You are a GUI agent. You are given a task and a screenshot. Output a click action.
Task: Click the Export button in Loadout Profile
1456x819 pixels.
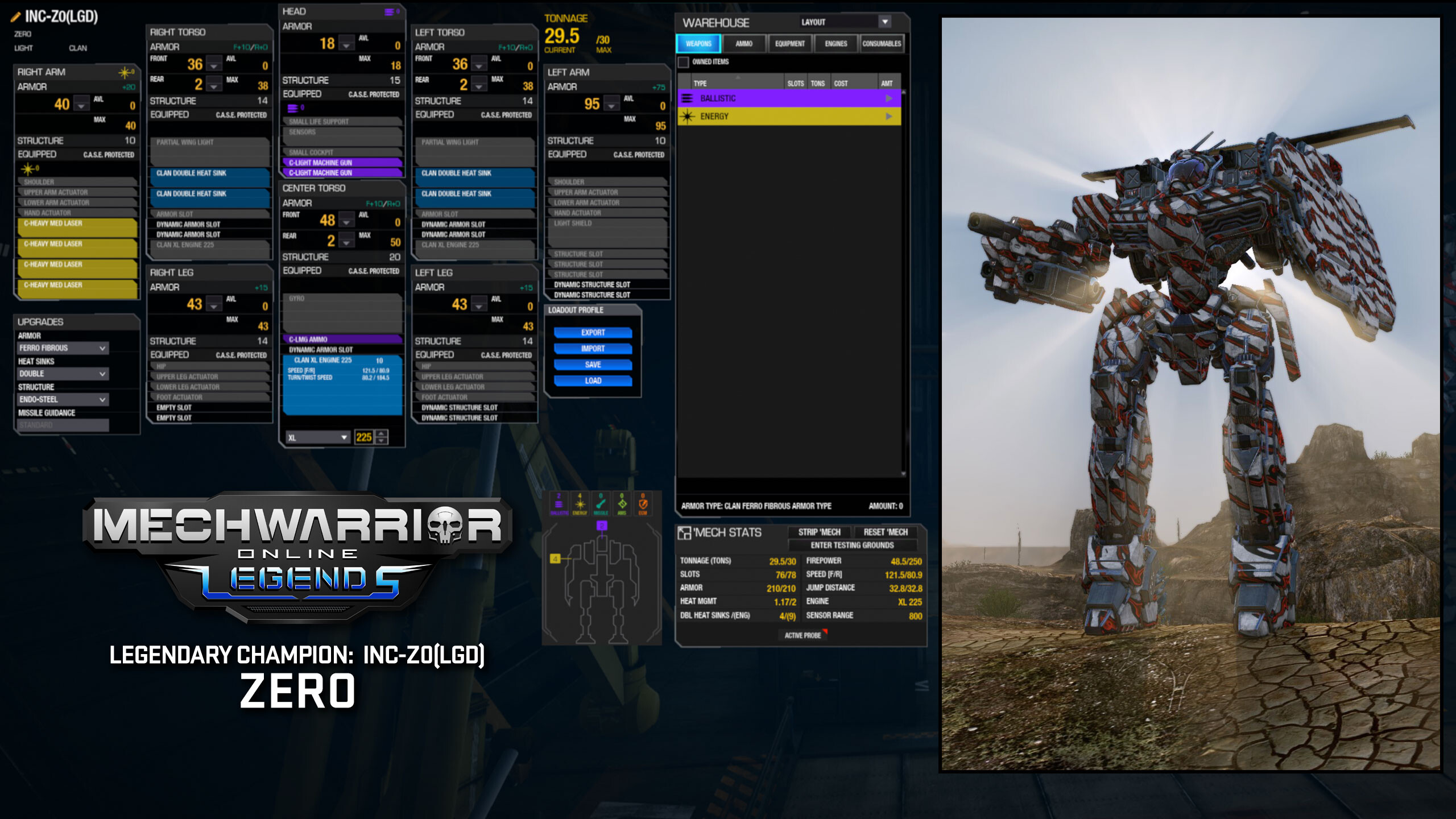click(x=593, y=333)
